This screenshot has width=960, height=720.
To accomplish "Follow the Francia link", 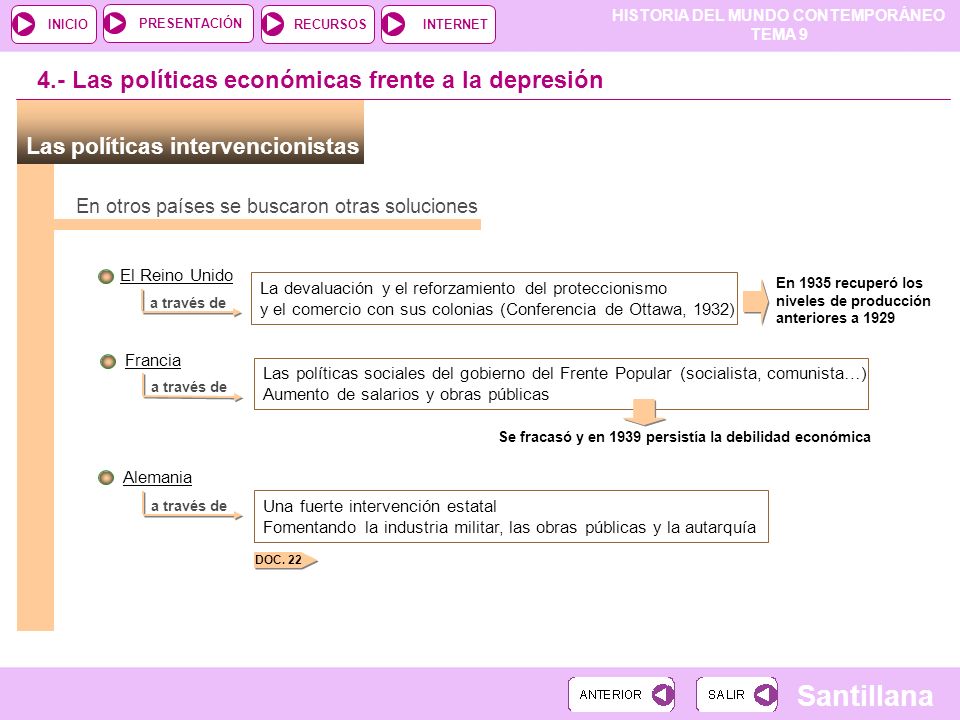I will [153, 361].
